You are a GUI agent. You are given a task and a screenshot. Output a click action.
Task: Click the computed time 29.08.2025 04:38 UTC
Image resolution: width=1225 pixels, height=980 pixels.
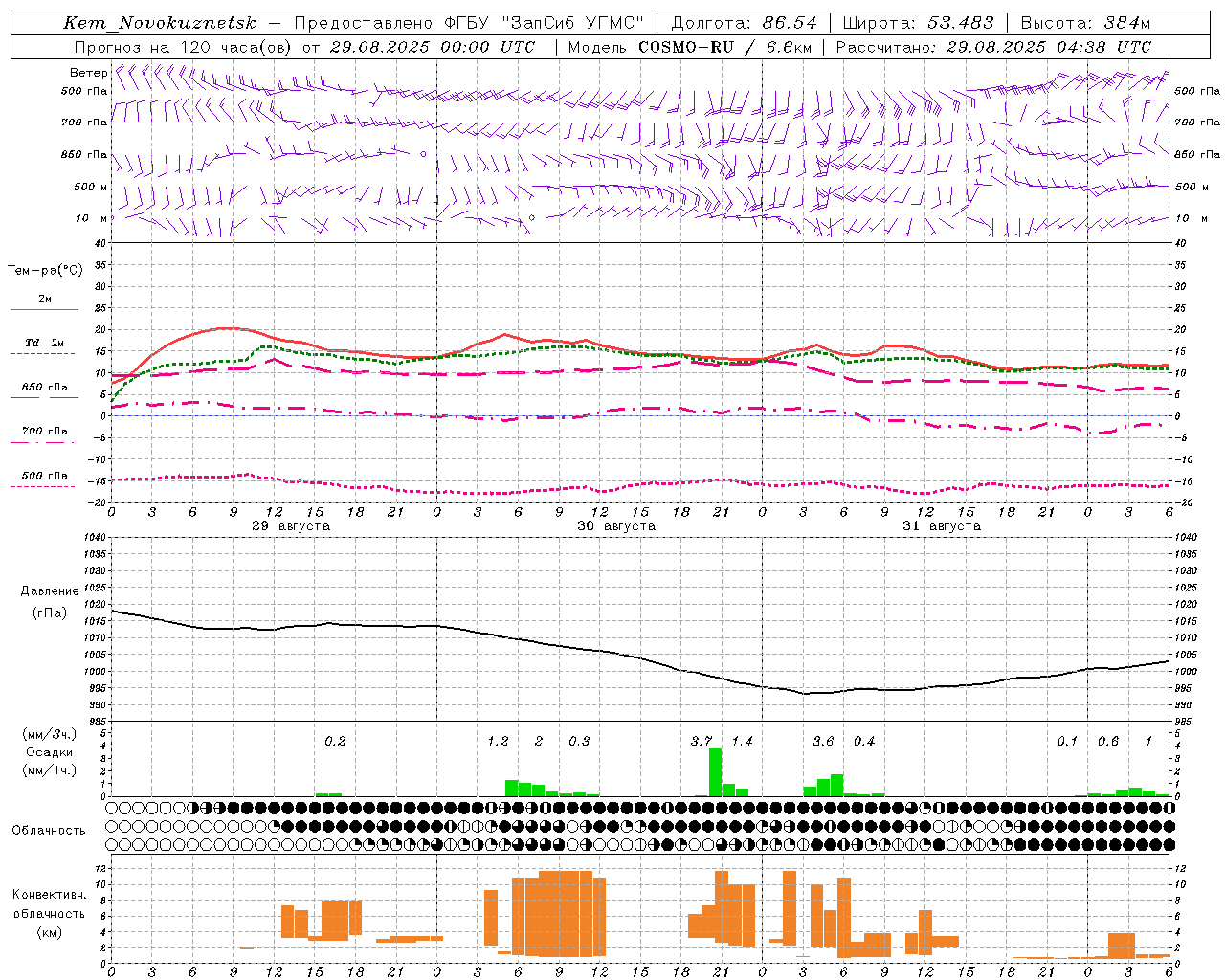(1048, 47)
